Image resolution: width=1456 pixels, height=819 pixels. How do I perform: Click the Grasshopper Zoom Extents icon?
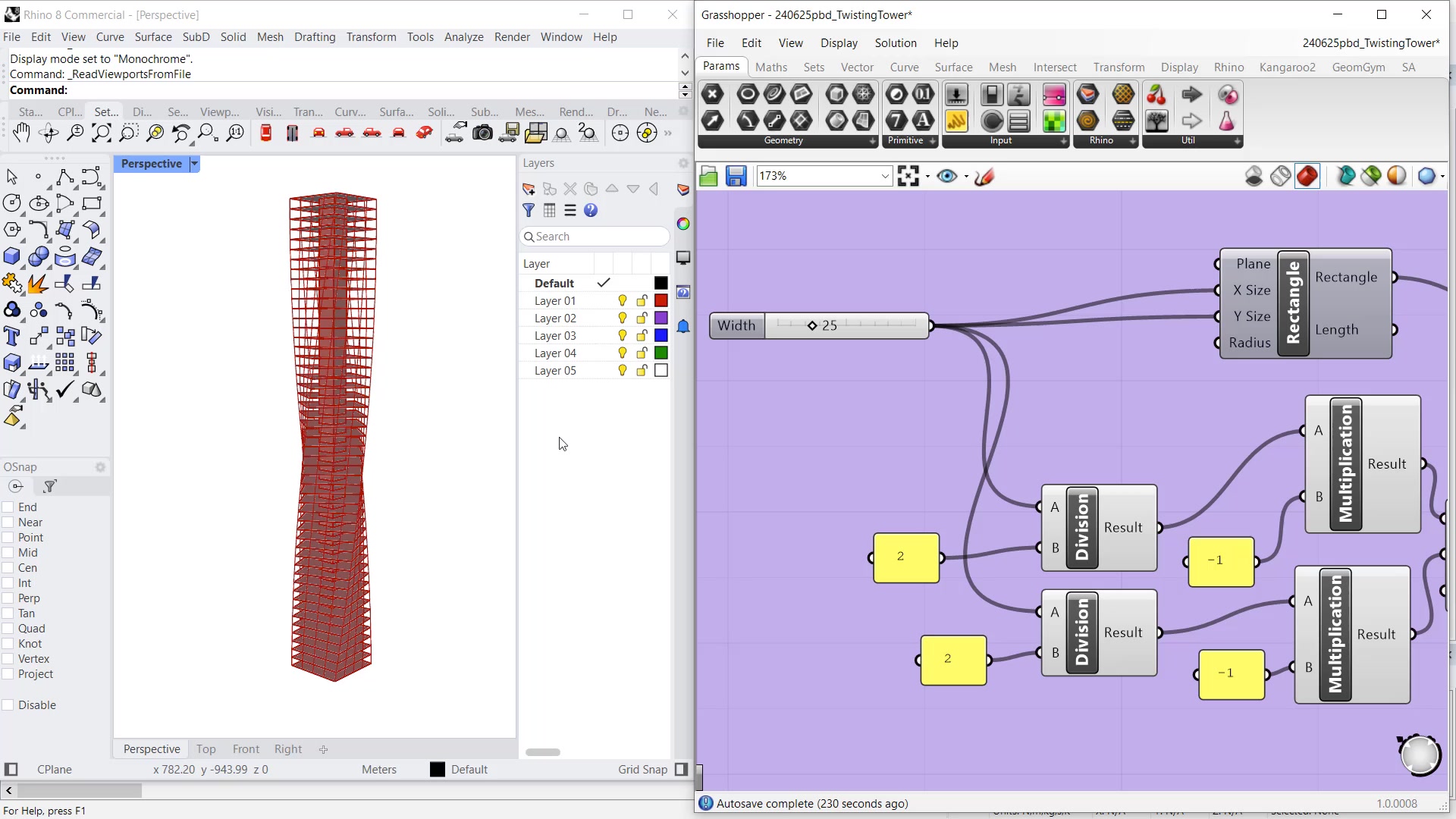coord(908,176)
